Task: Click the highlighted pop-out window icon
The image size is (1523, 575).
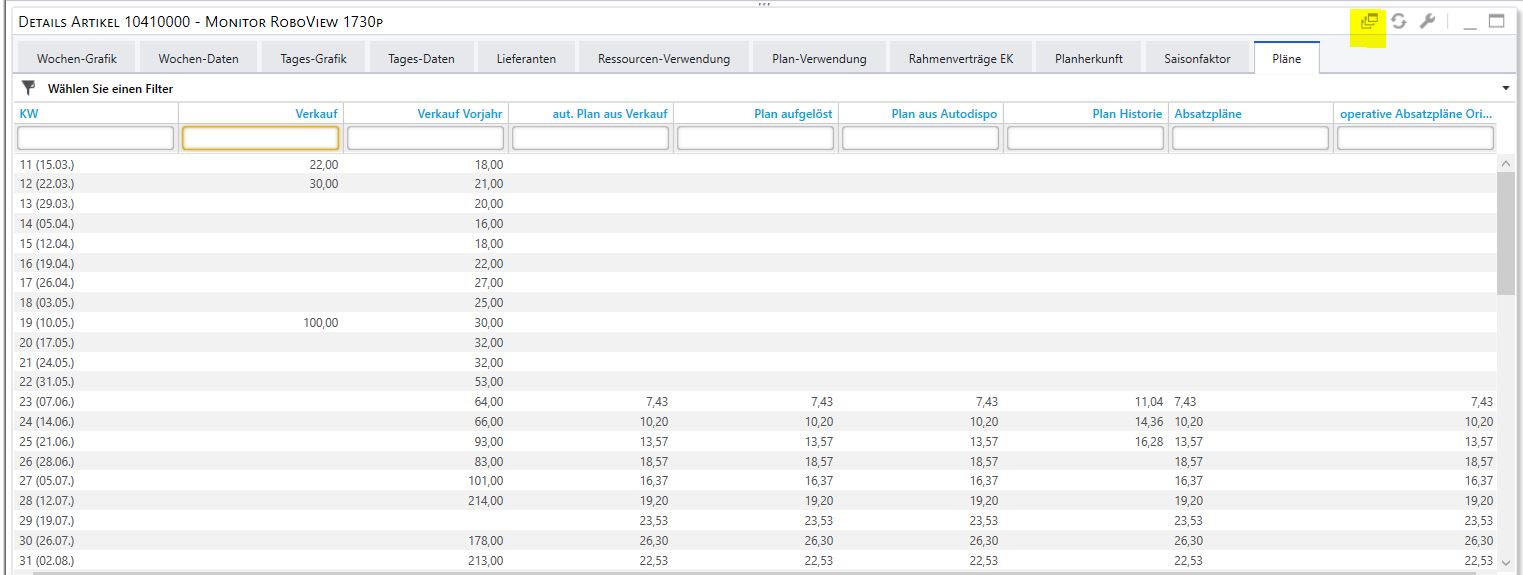Action: coord(1369,21)
